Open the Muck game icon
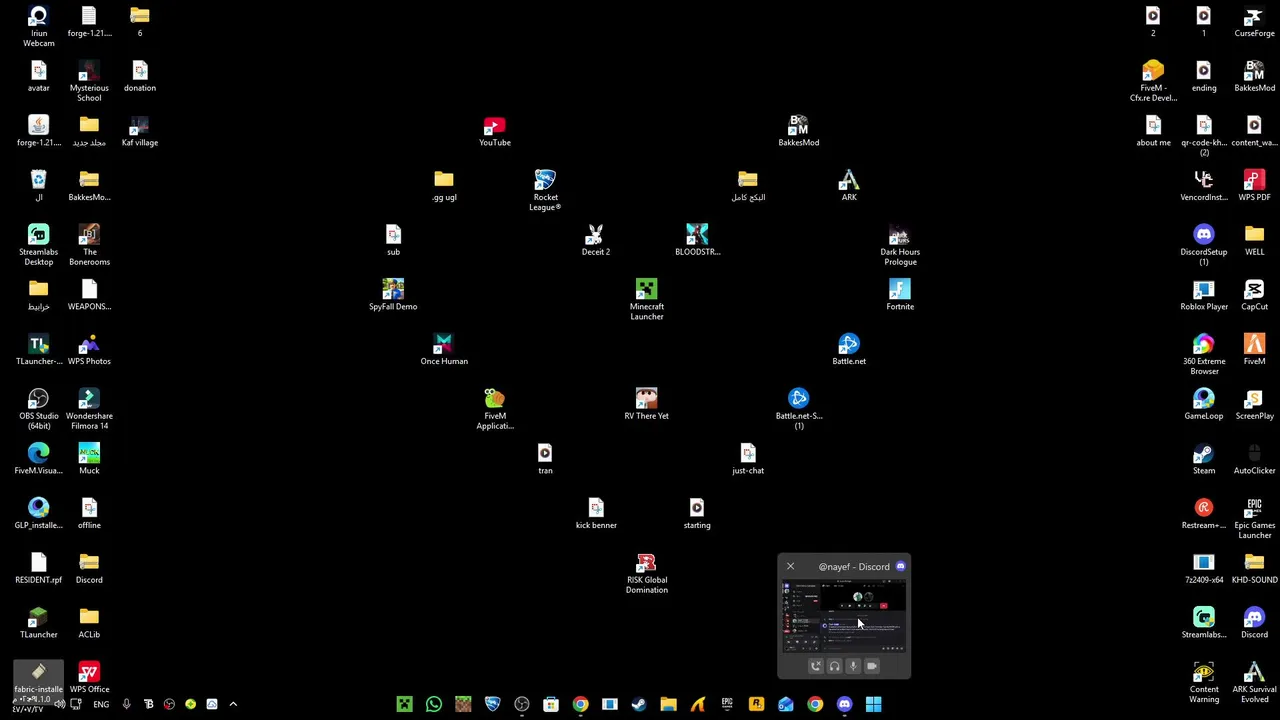This screenshot has height=720, width=1280. tap(89, 459)
